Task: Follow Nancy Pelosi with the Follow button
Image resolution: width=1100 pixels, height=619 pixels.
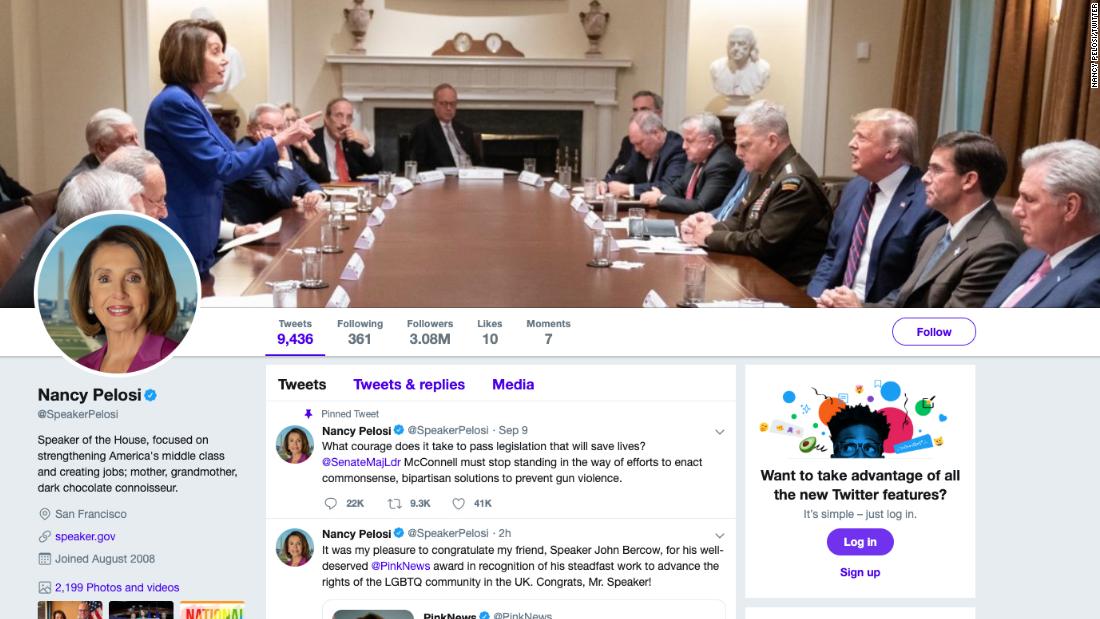Action: pyautogui.click(x=934, y=332)
